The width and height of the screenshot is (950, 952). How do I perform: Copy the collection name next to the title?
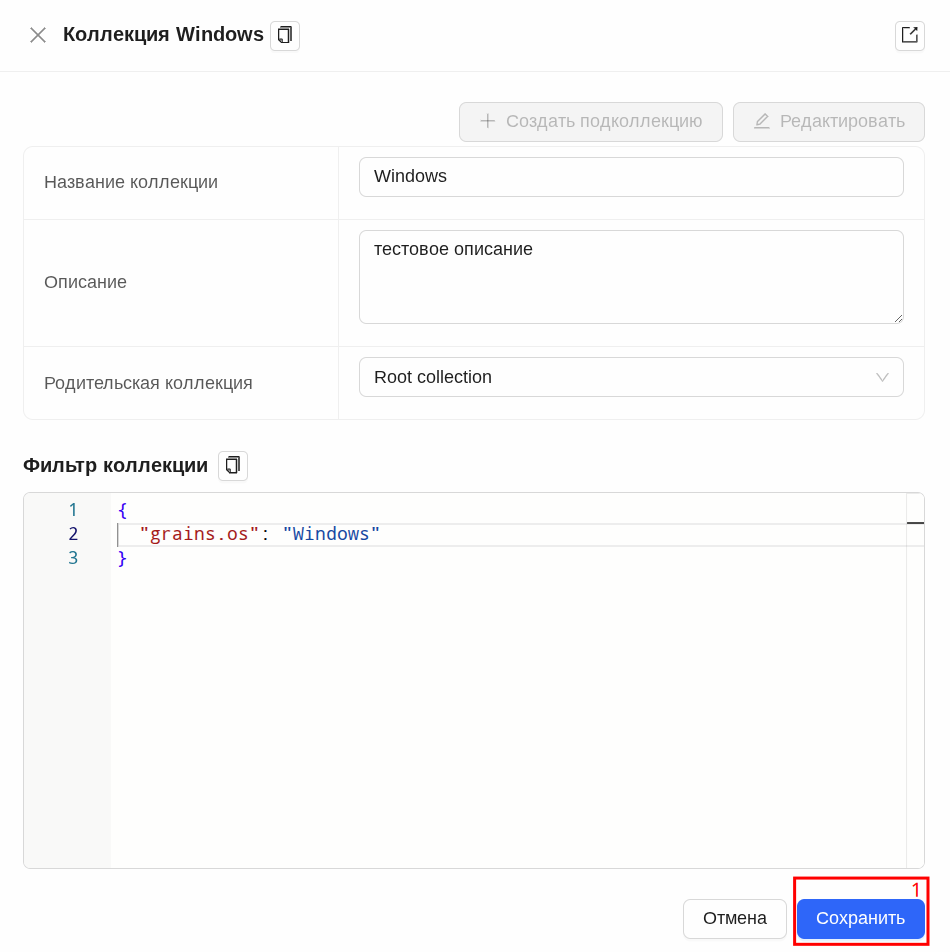click(x=285, y=35)
